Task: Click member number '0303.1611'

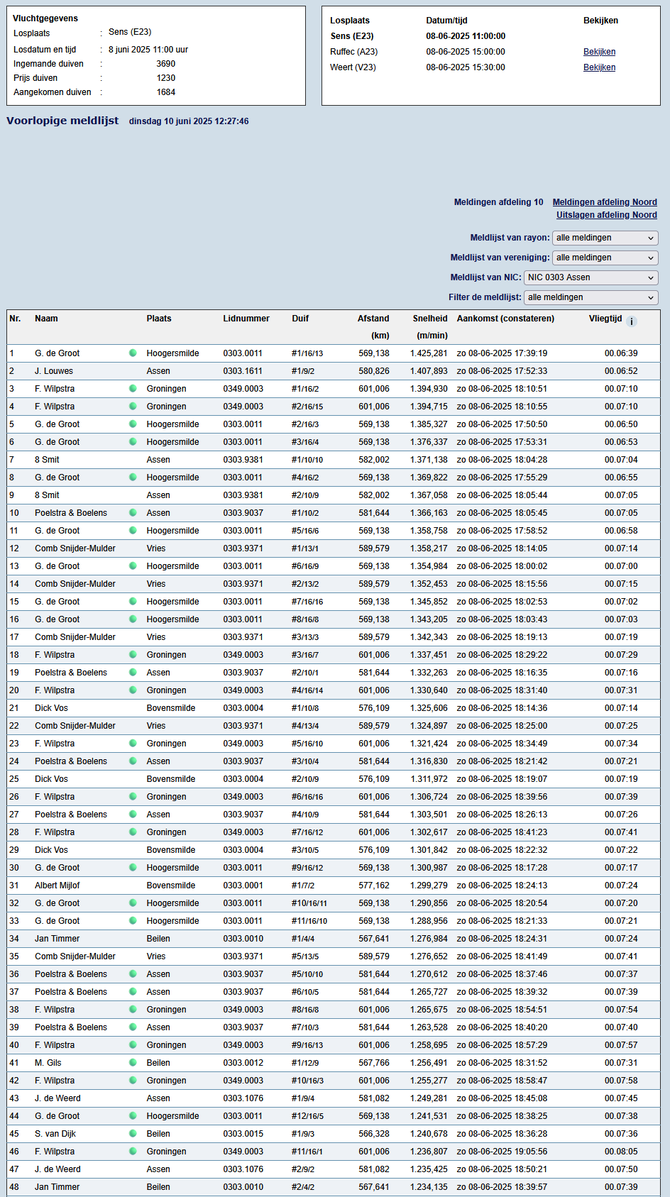Action: (241, 371)
